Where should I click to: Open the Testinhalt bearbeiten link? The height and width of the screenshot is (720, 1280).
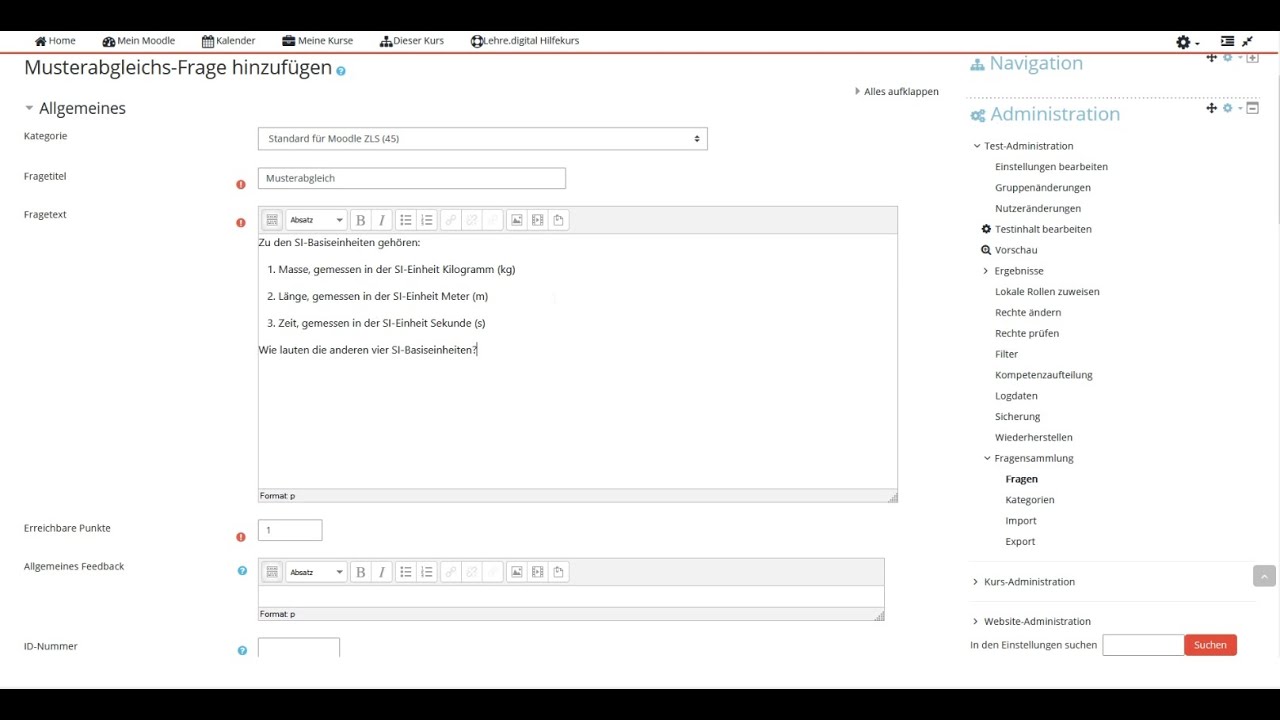pyautogui.click(x=1043, y=229)
